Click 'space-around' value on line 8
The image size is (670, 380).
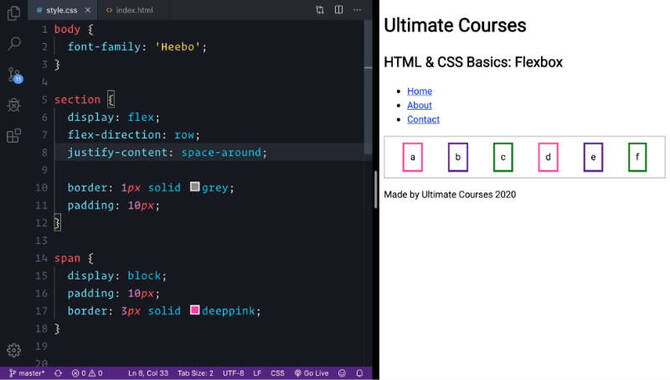pyautogui.click(x=221, y=153)
